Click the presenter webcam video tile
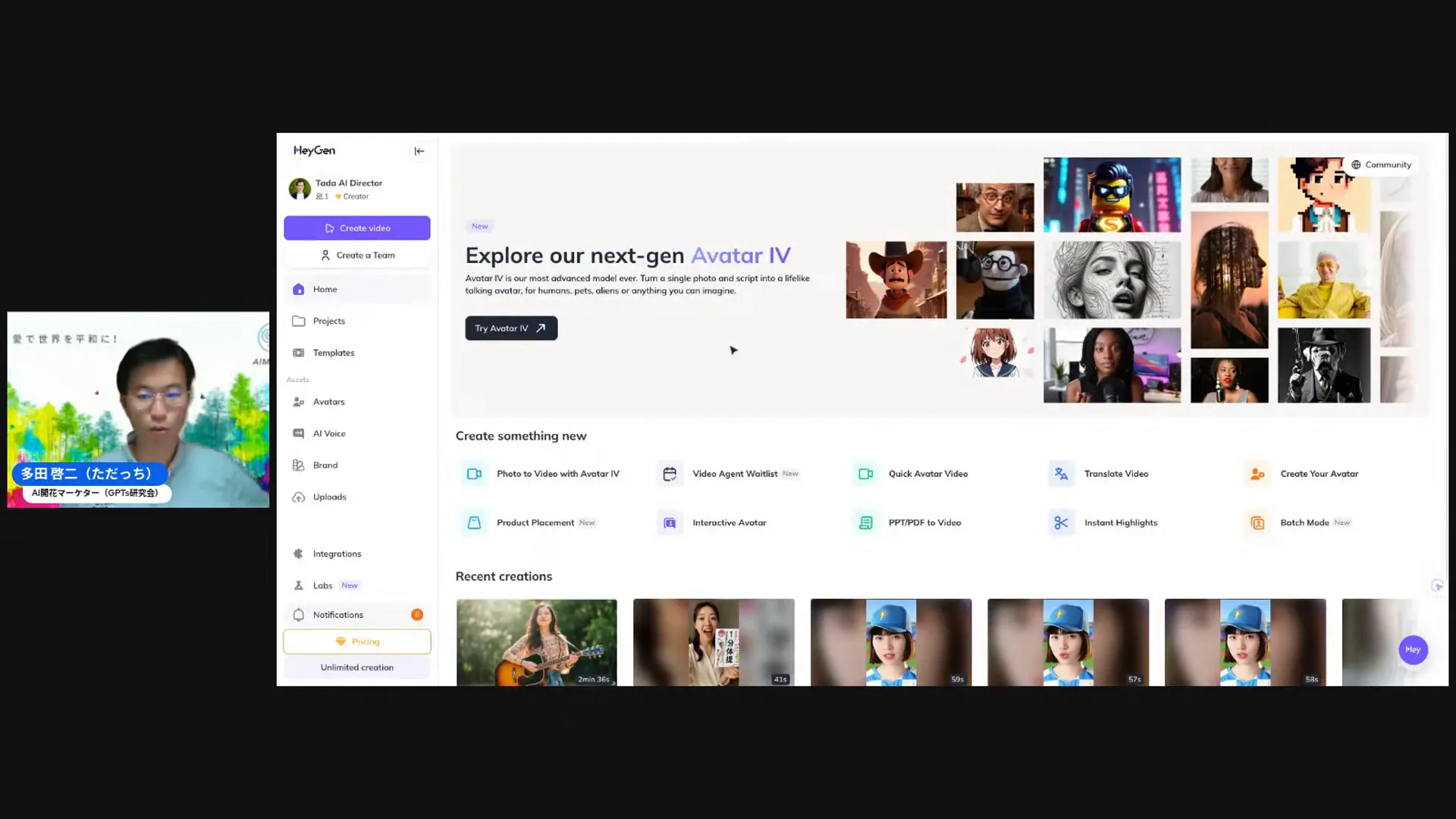 [138, 409]
